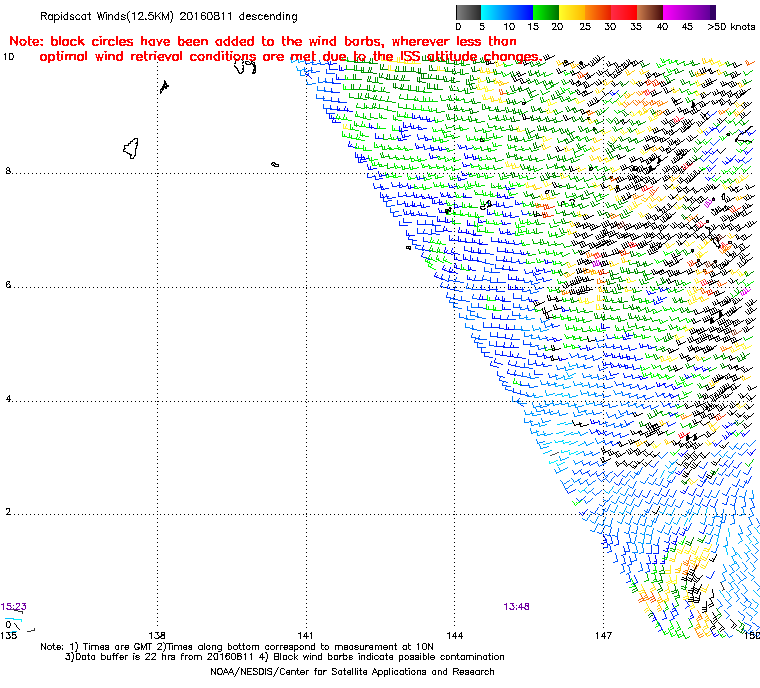The width and height of the screenshot is (760, 688).
Task: Click the latitude label '8'
Action: pos(8,171)
